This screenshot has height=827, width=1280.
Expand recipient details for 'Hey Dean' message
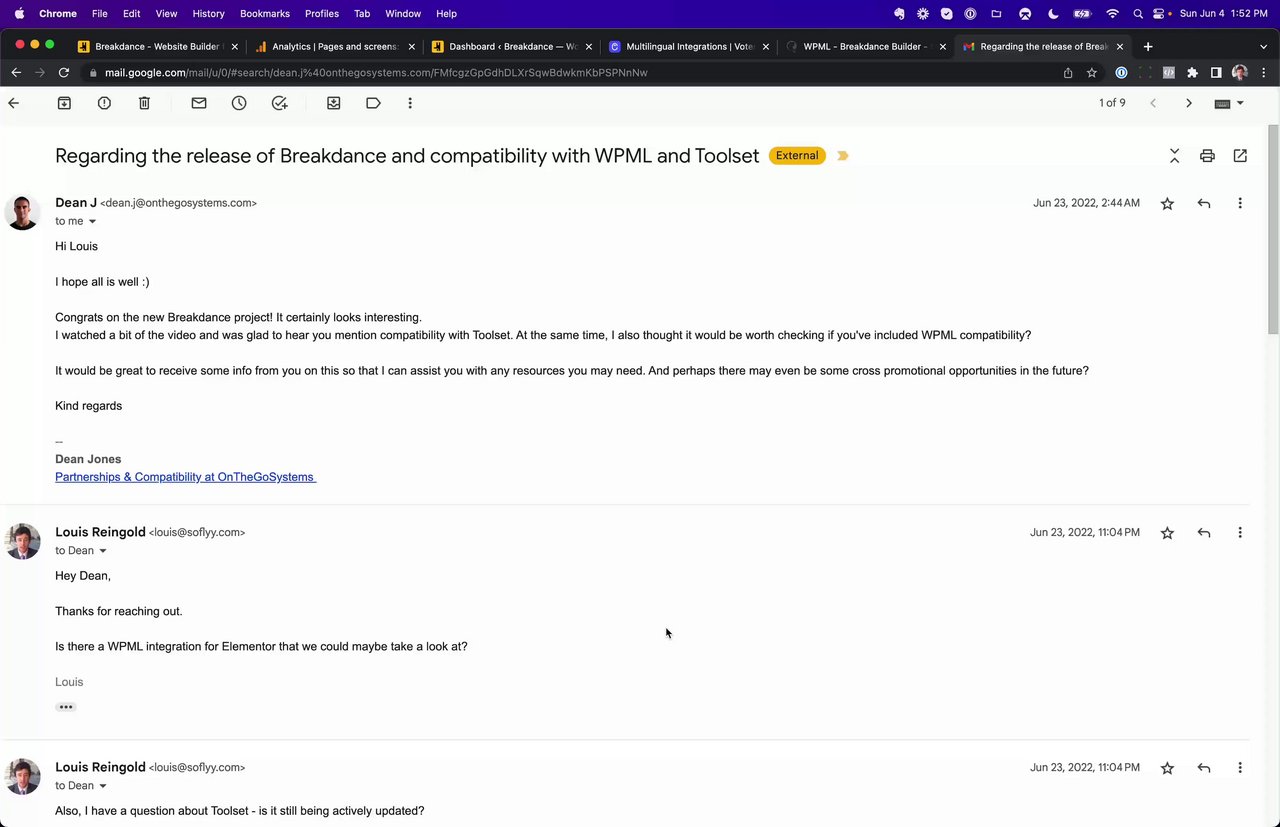102,551
